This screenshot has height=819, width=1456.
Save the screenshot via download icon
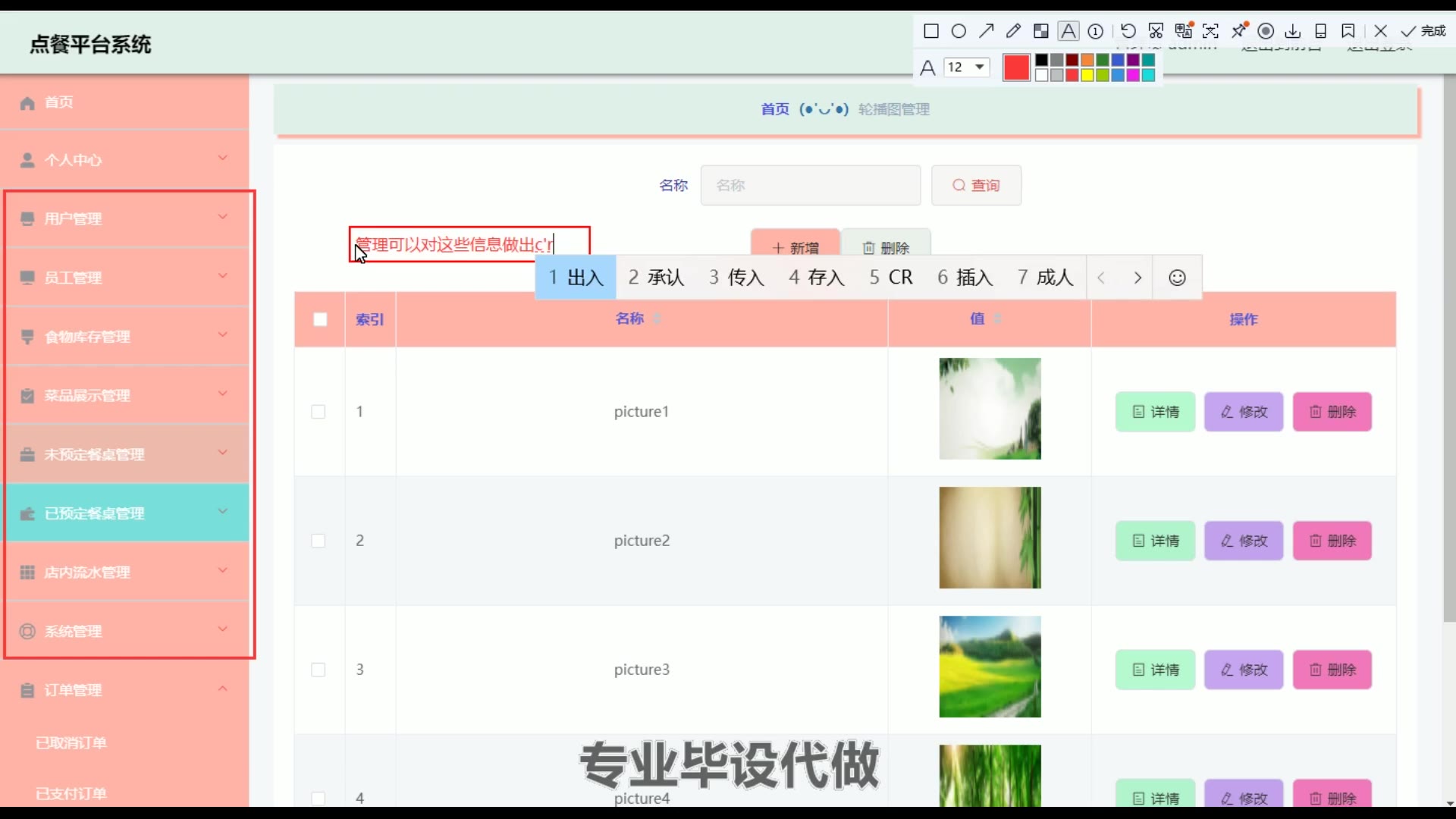(x=1293, y=31)
